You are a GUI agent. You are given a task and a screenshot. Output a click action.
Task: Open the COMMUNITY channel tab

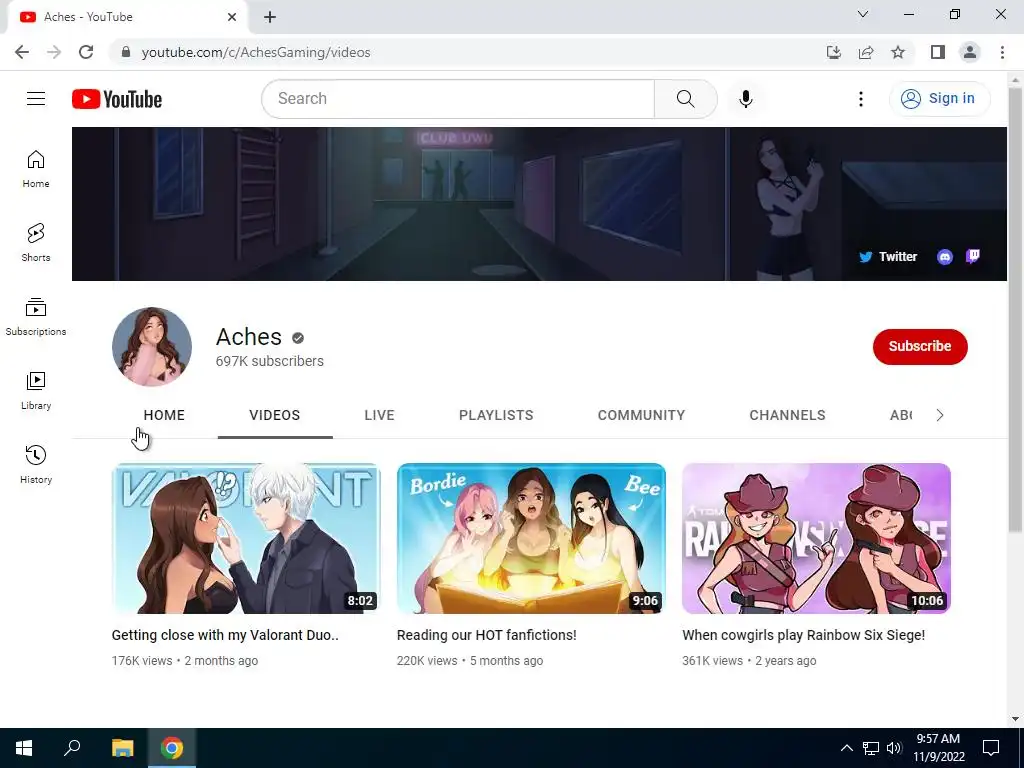[641, 415]
